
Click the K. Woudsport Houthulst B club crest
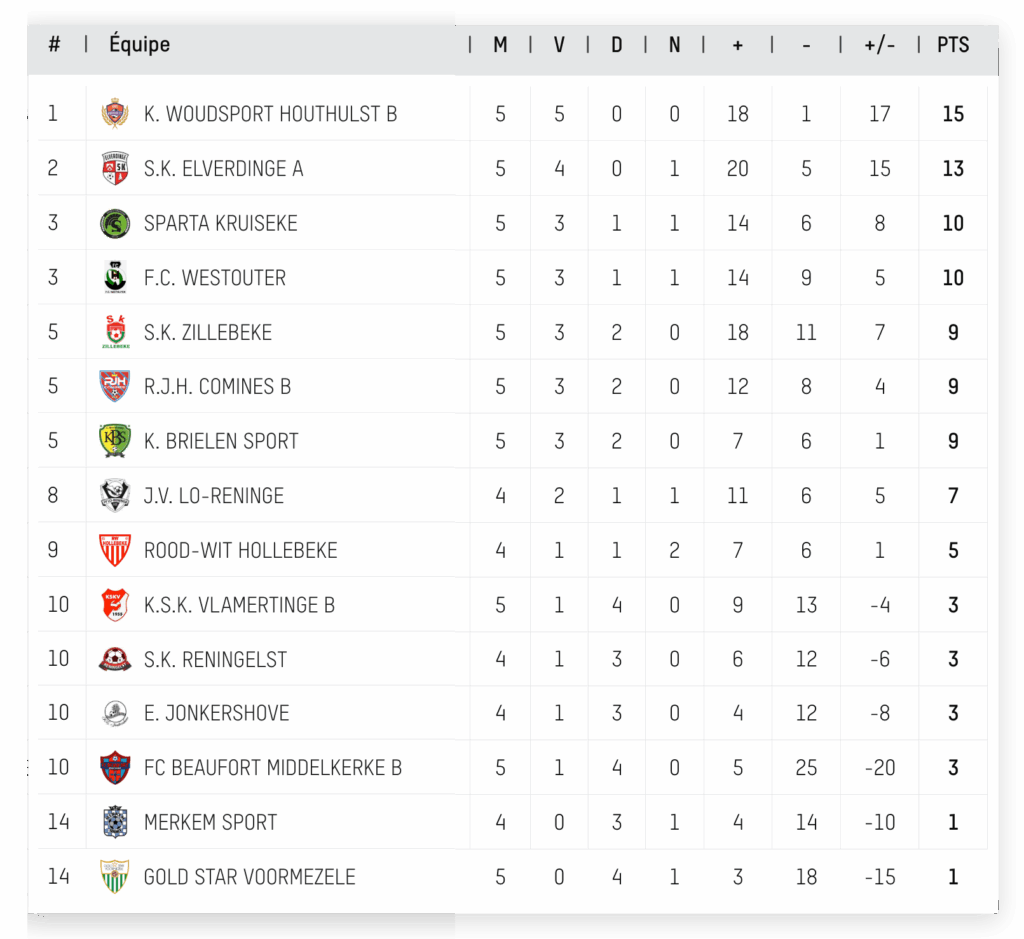pos(114,113)
